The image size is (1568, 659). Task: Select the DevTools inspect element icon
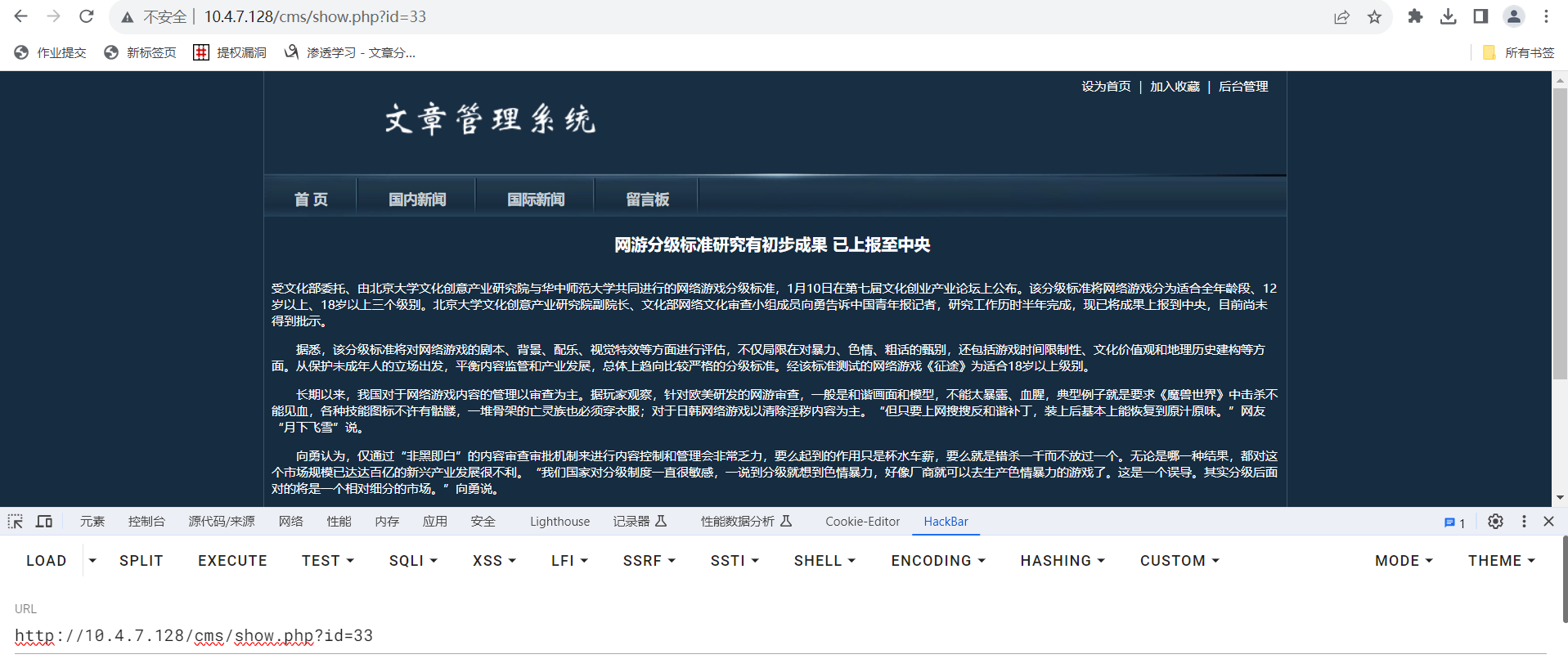click(x=16, y=522)
